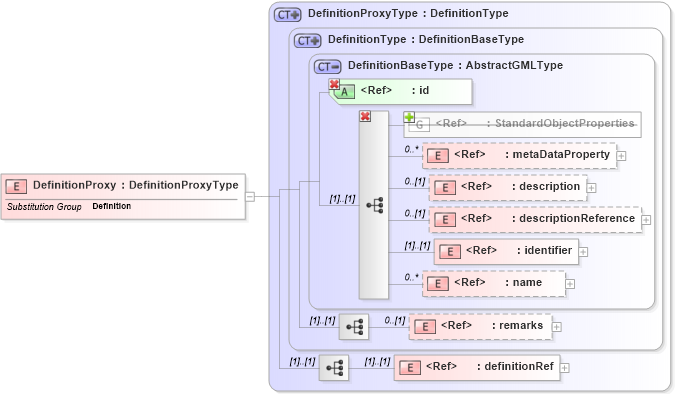
Task: Select the DefinitionProxyType : DefinitionType title
Action: click(x=408, y=13)
